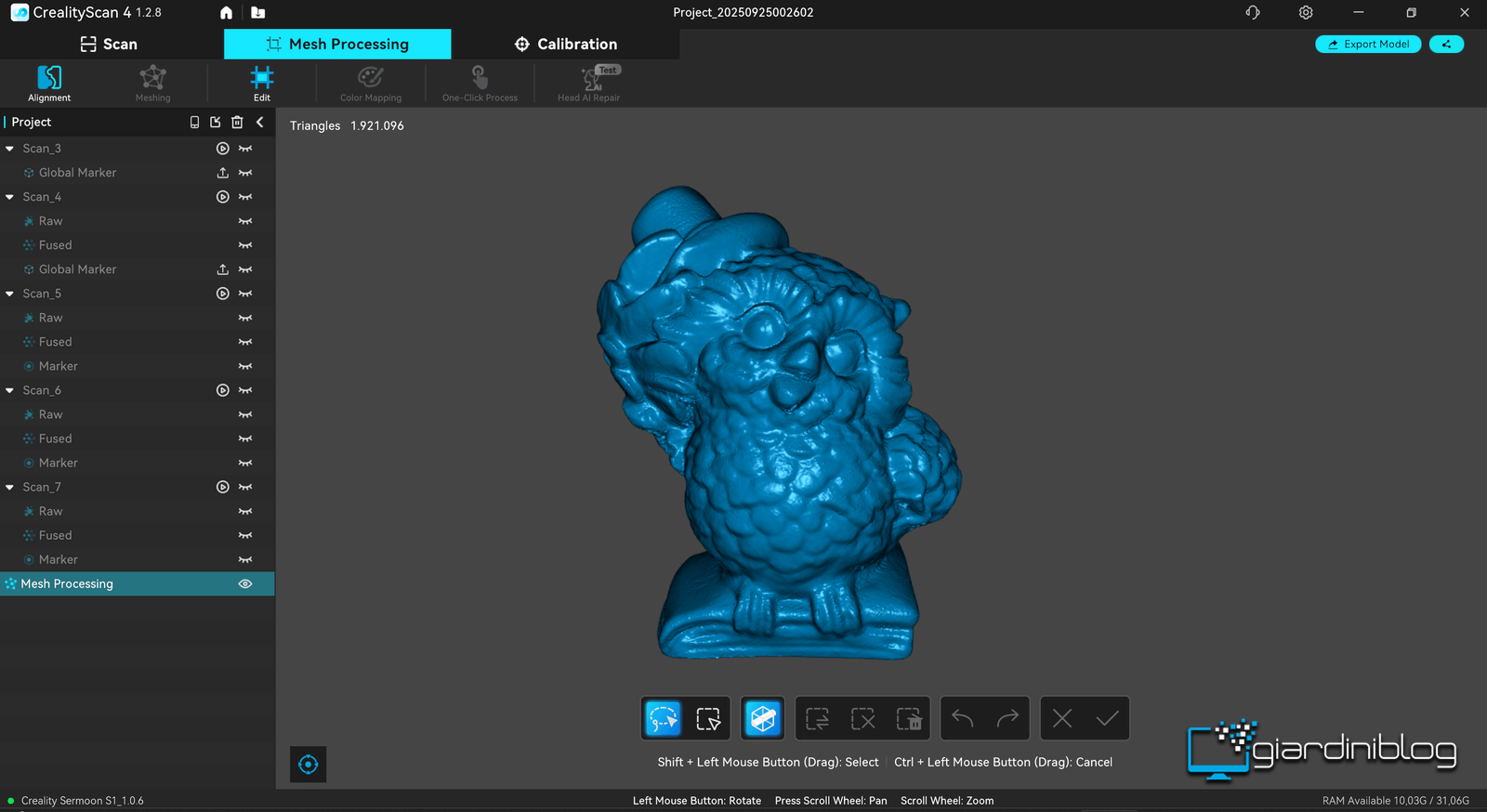The width and height of the screenshot is (1487, 812).
Task: Show the Scan_5 Fused layer
Action: pos(245,342)
